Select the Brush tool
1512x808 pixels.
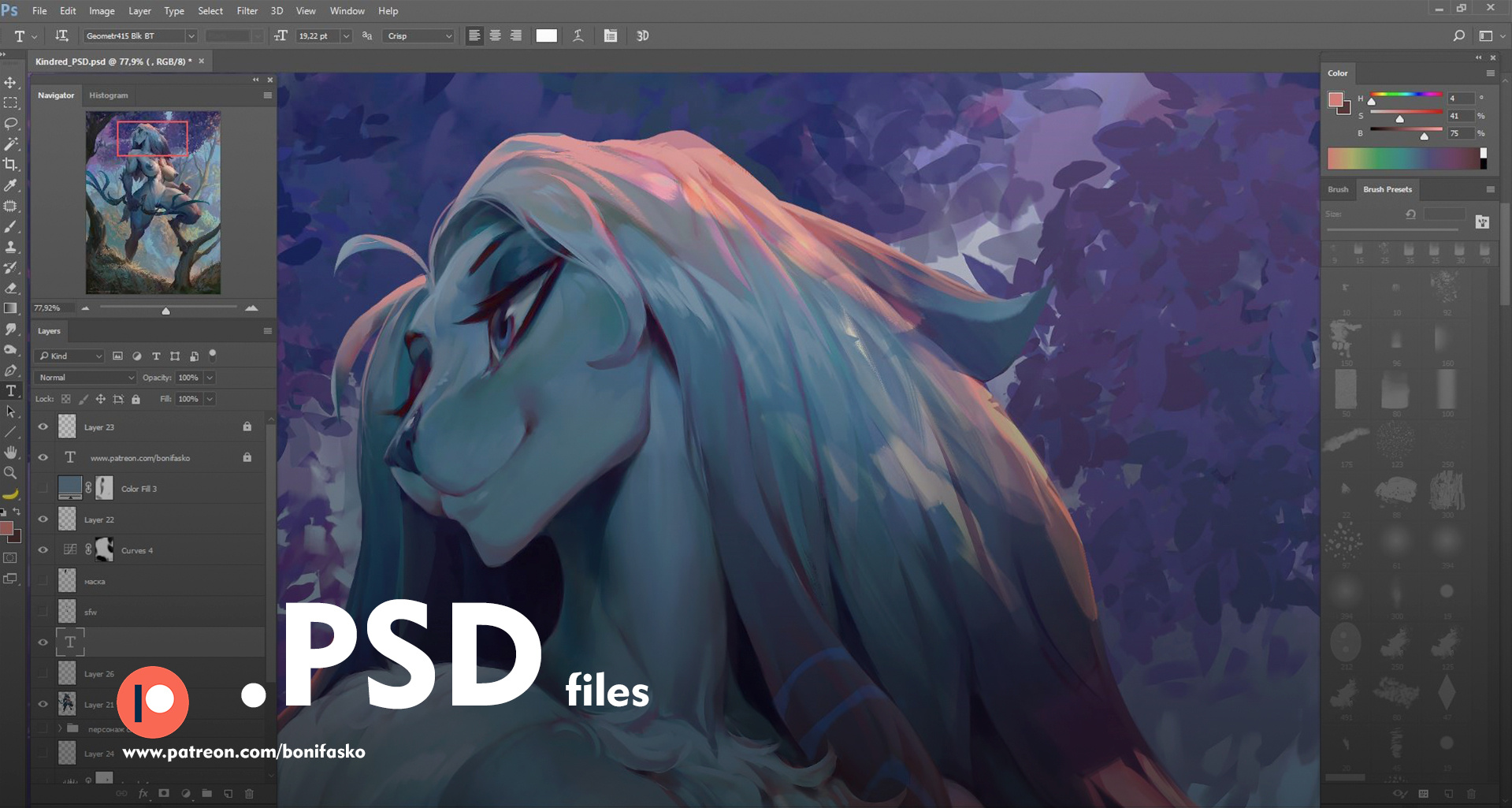pos(11,226)
